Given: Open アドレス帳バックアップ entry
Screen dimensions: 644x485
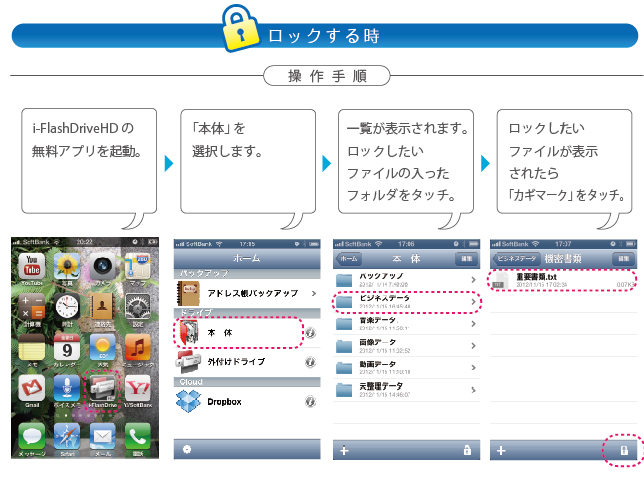Looking at the screenshot, I should tap(247, 293).
